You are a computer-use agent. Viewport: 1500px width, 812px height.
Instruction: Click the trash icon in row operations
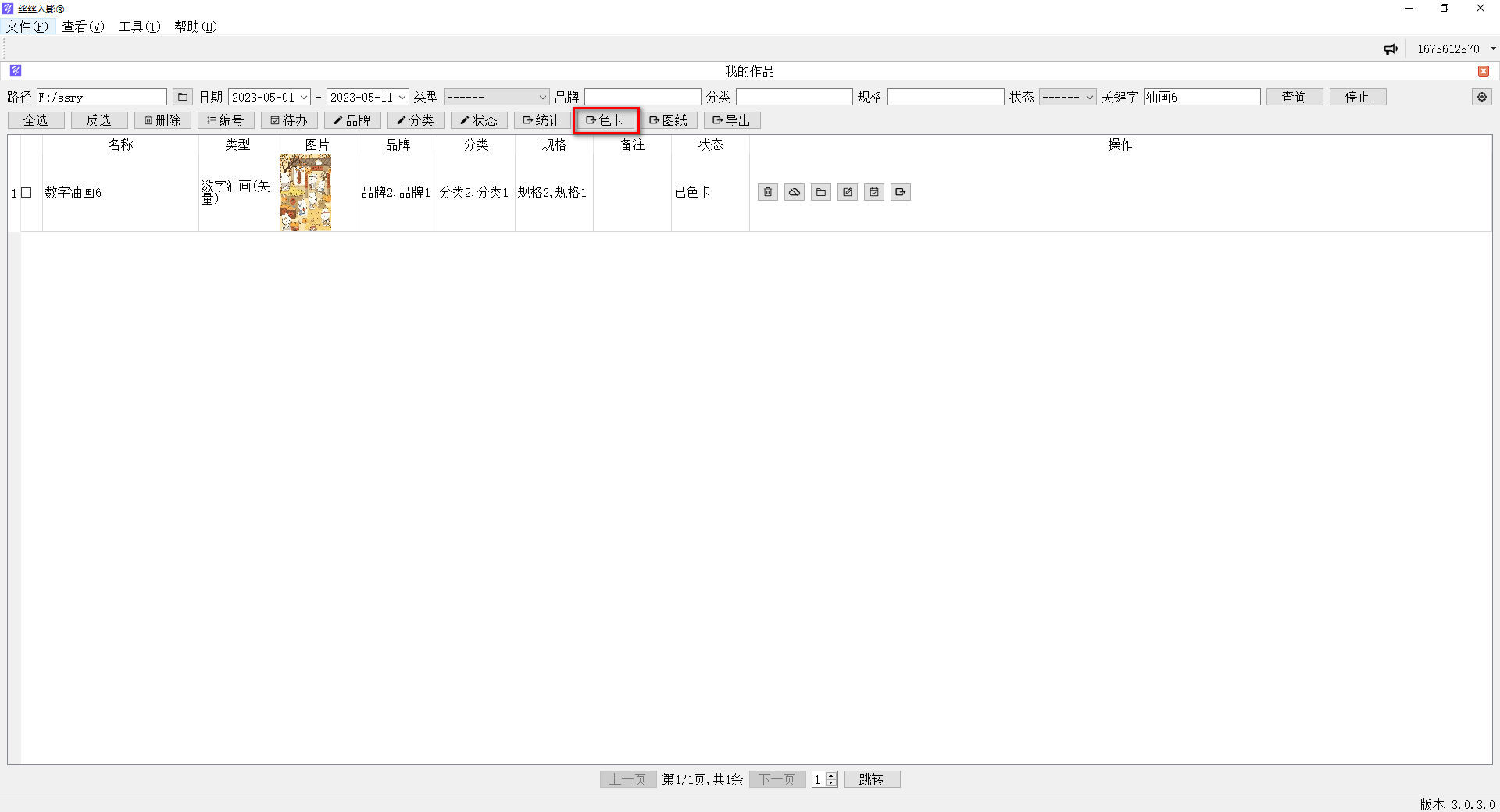click(x=768, y=192)
